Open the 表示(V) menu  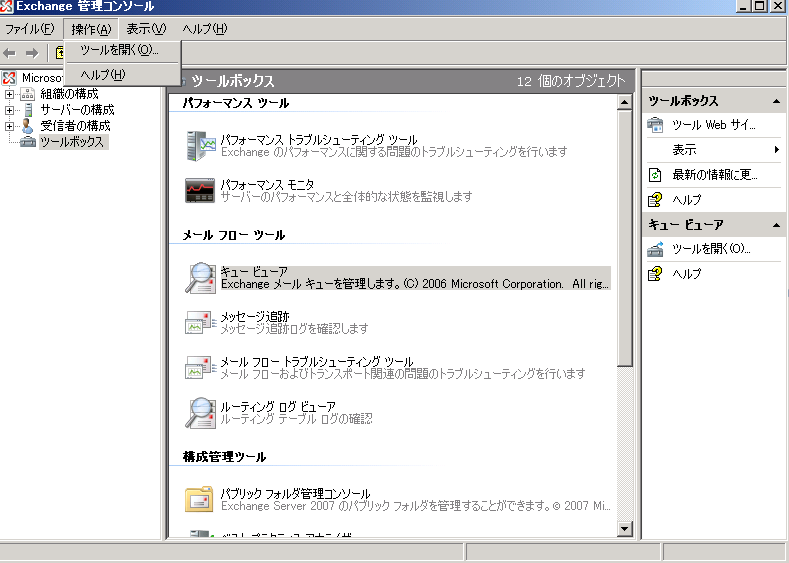click(x=146, y=29)
